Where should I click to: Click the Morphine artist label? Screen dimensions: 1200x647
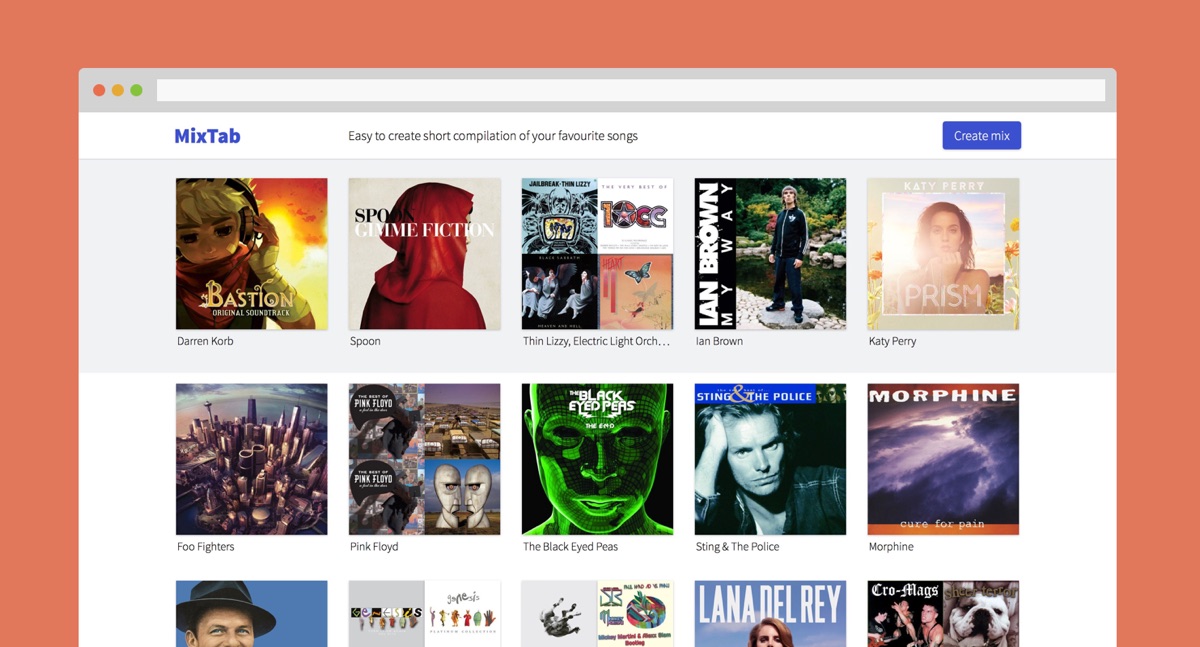[x=891, y=547]
